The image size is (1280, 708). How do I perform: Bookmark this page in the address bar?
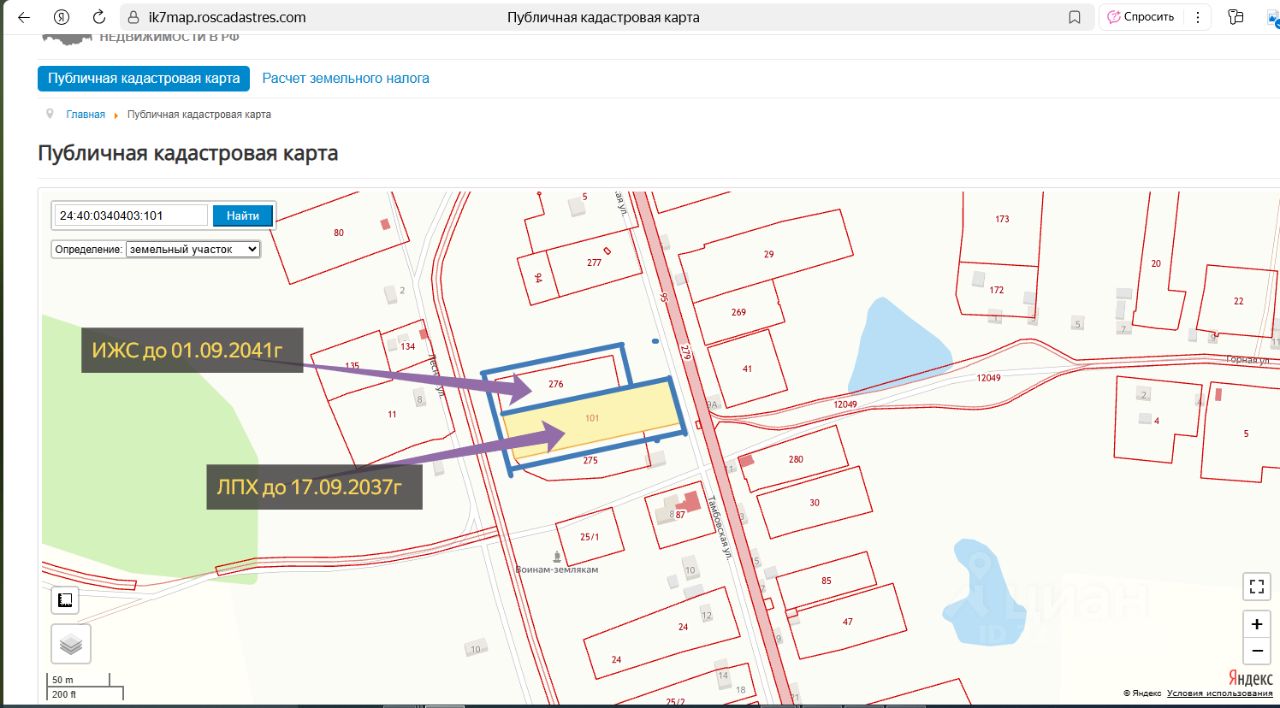coord(1075,17)
